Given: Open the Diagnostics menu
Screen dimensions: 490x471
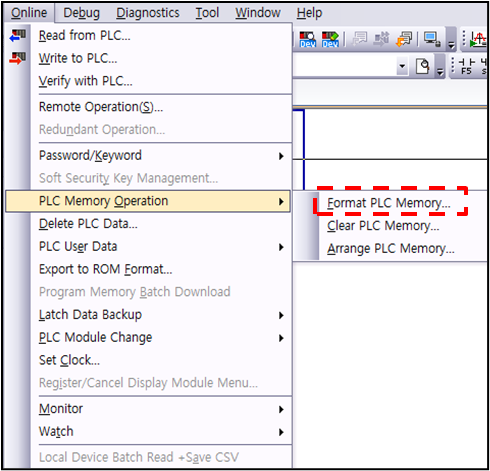Looking at the screenshot, I should [x=148, y=13].
